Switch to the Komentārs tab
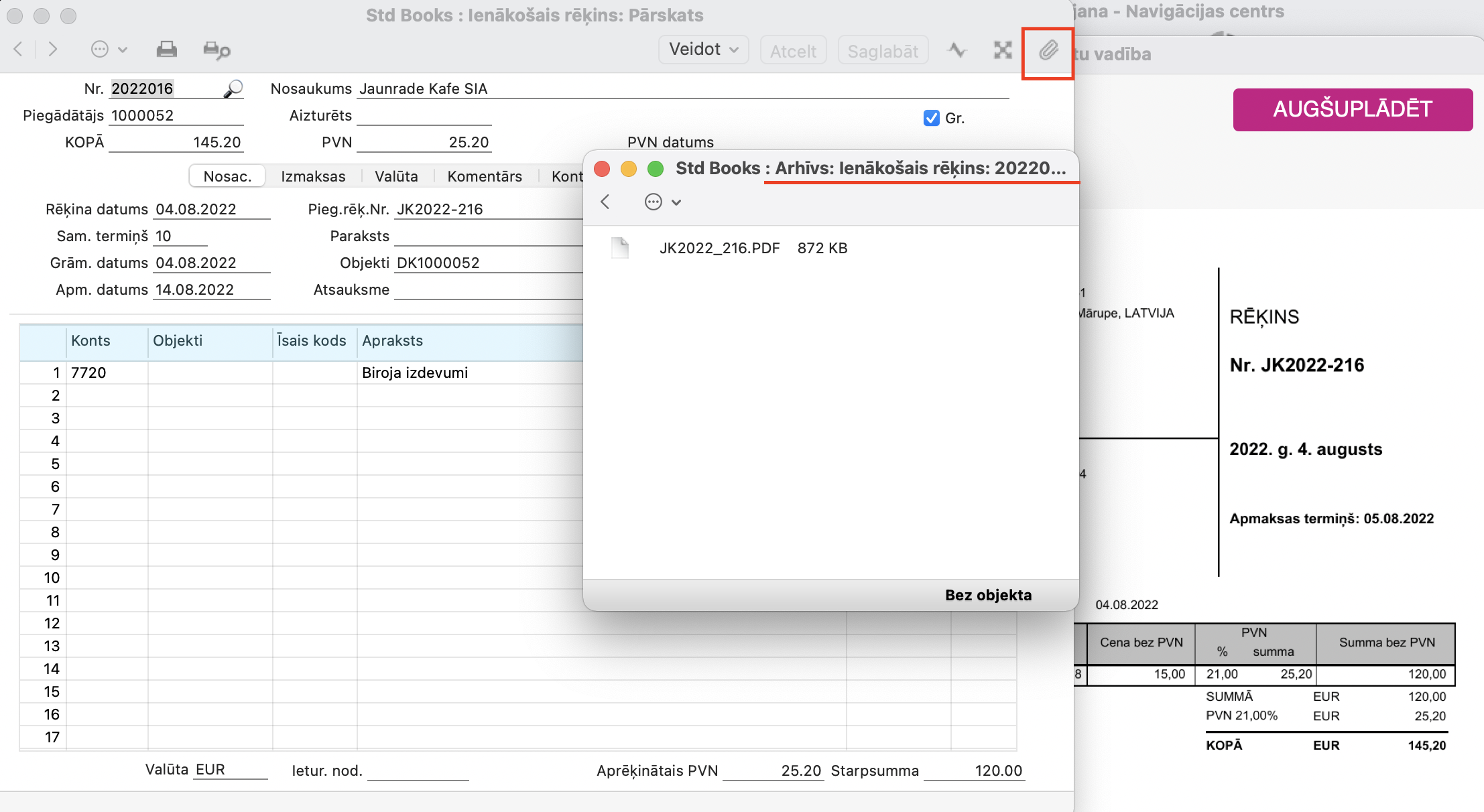This screenshot has width=1484, height=812. (484, 176)
